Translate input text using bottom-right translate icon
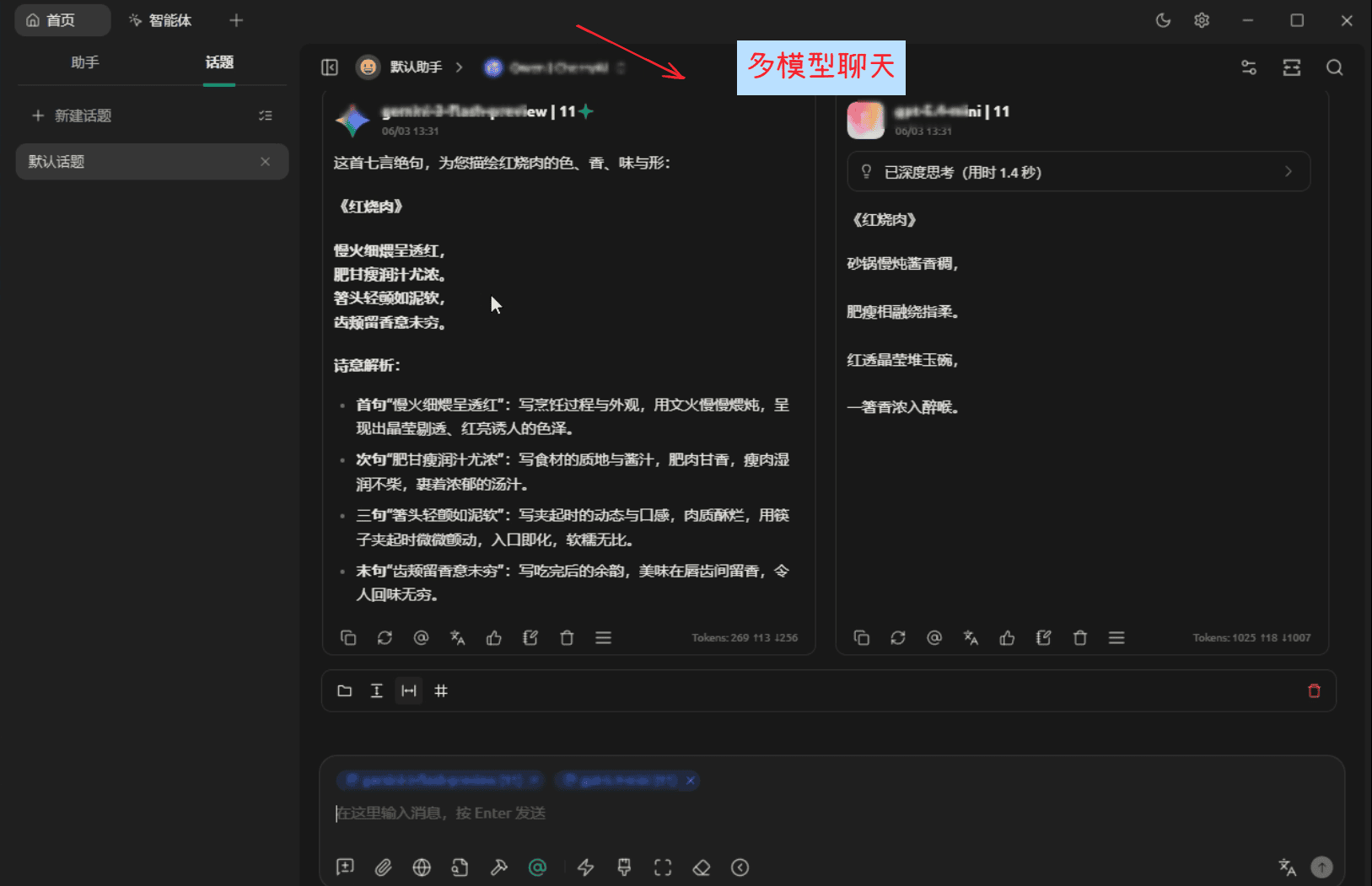This screenshot has height=886, width=1372. pyautogui.click(x=1288, y=867)
